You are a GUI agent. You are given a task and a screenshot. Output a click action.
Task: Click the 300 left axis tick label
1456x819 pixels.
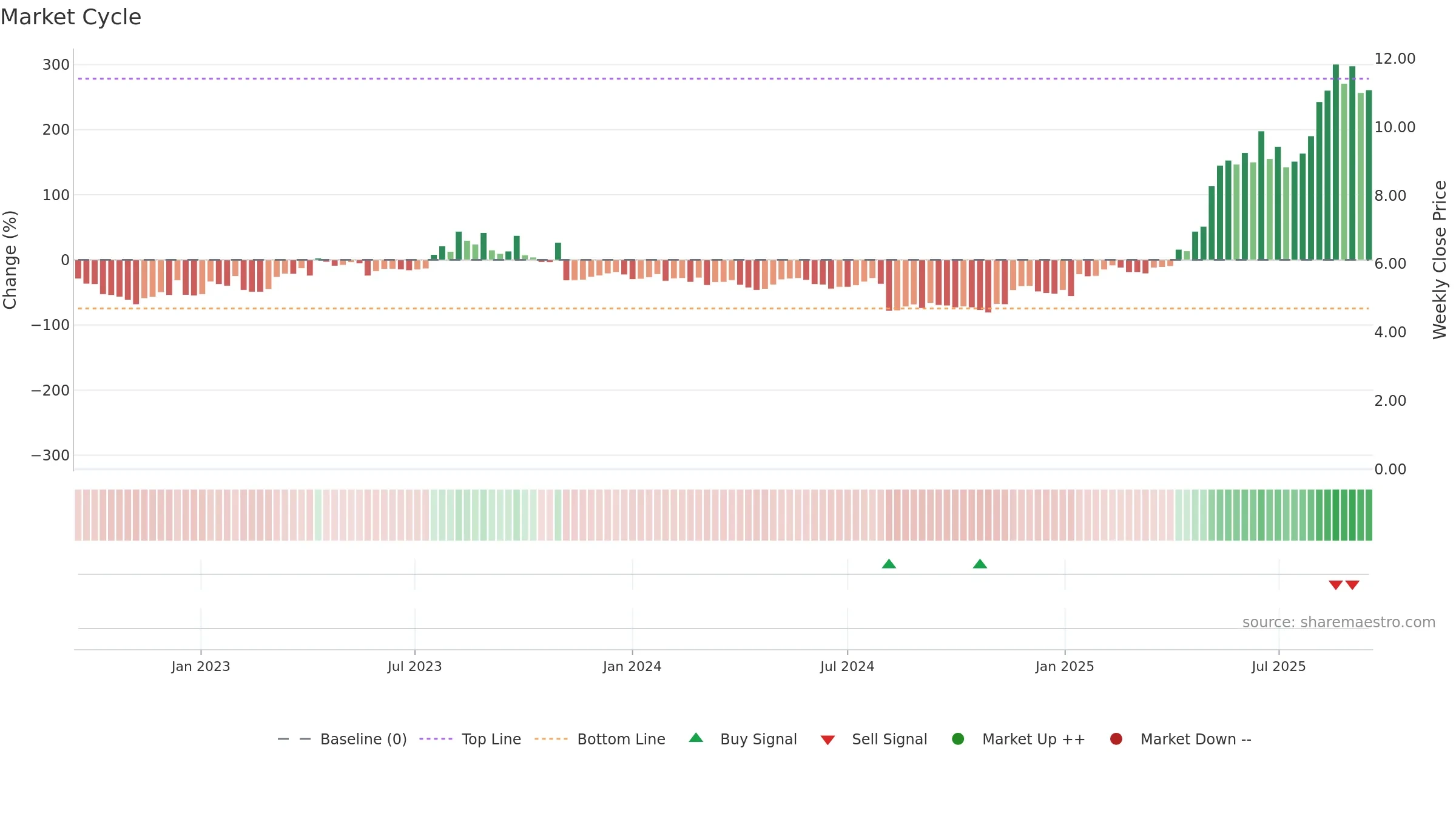point(56,65)
